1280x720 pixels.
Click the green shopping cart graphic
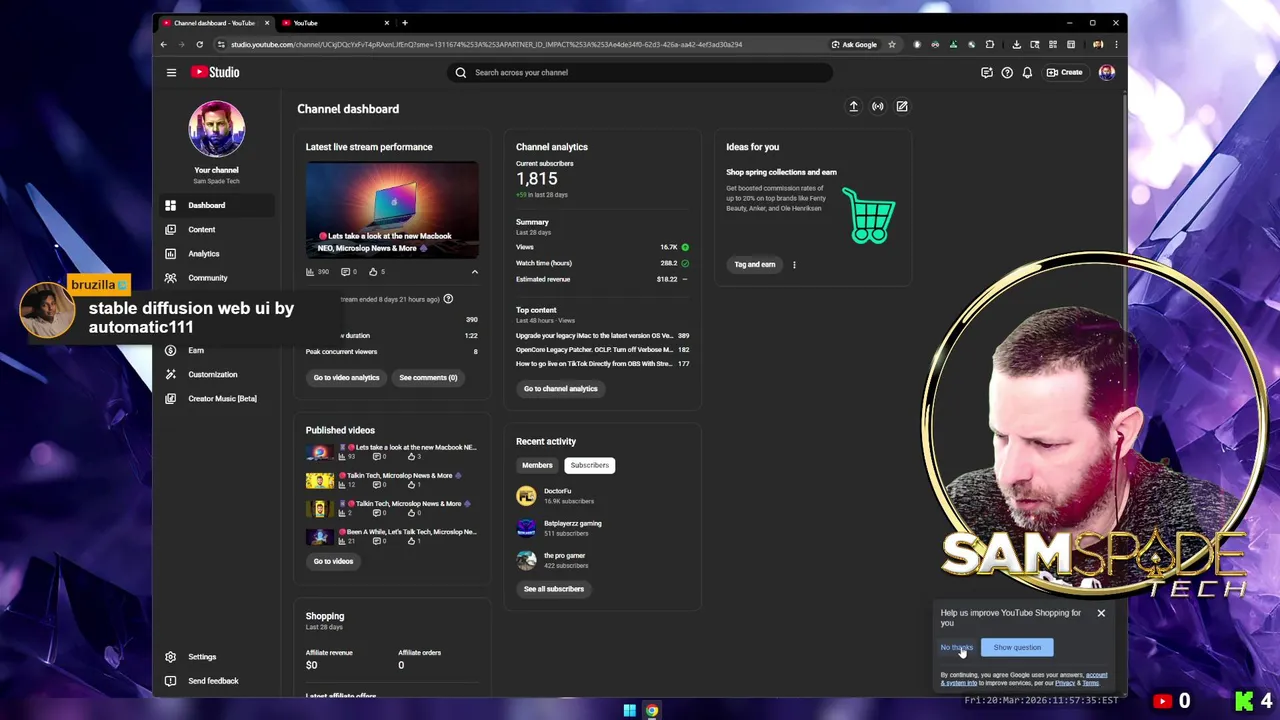tap(869, 215)
